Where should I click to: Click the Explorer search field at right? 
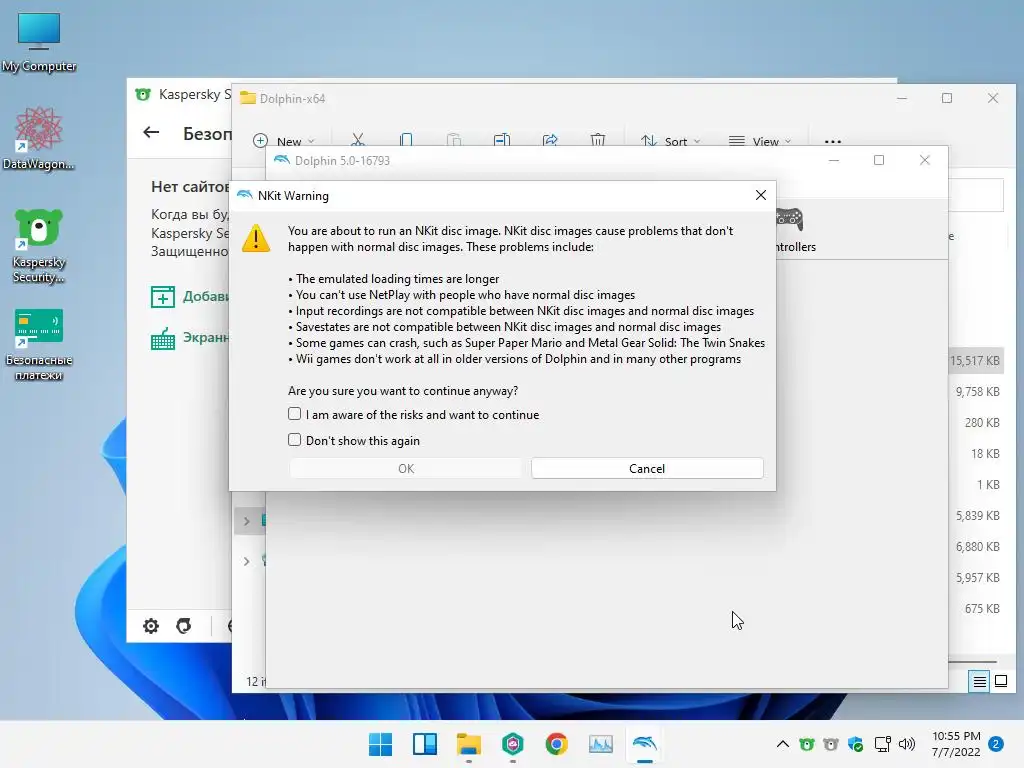[x=976, y=195]
